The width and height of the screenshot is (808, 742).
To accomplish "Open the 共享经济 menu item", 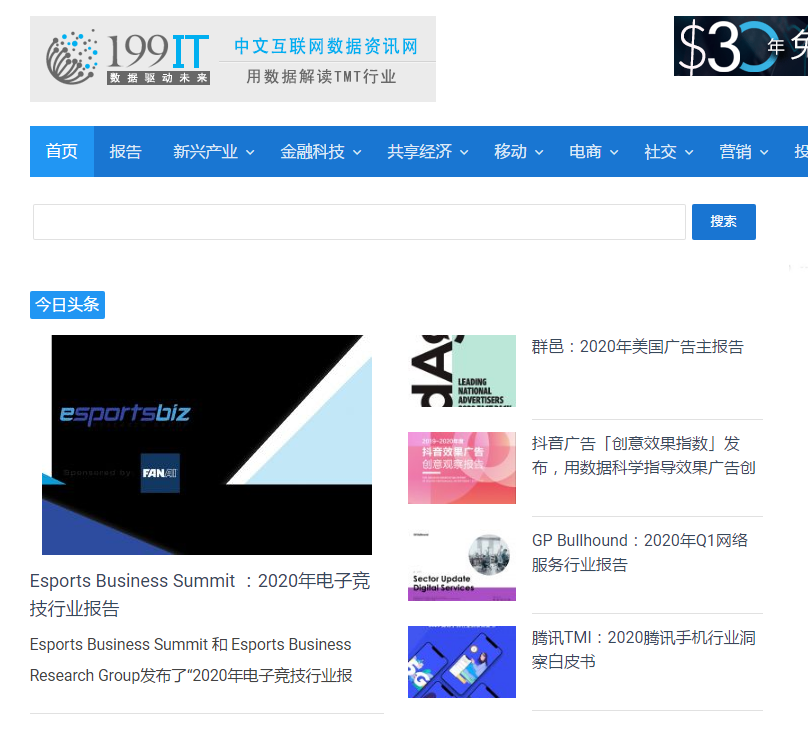I will (x=419, y=151).
